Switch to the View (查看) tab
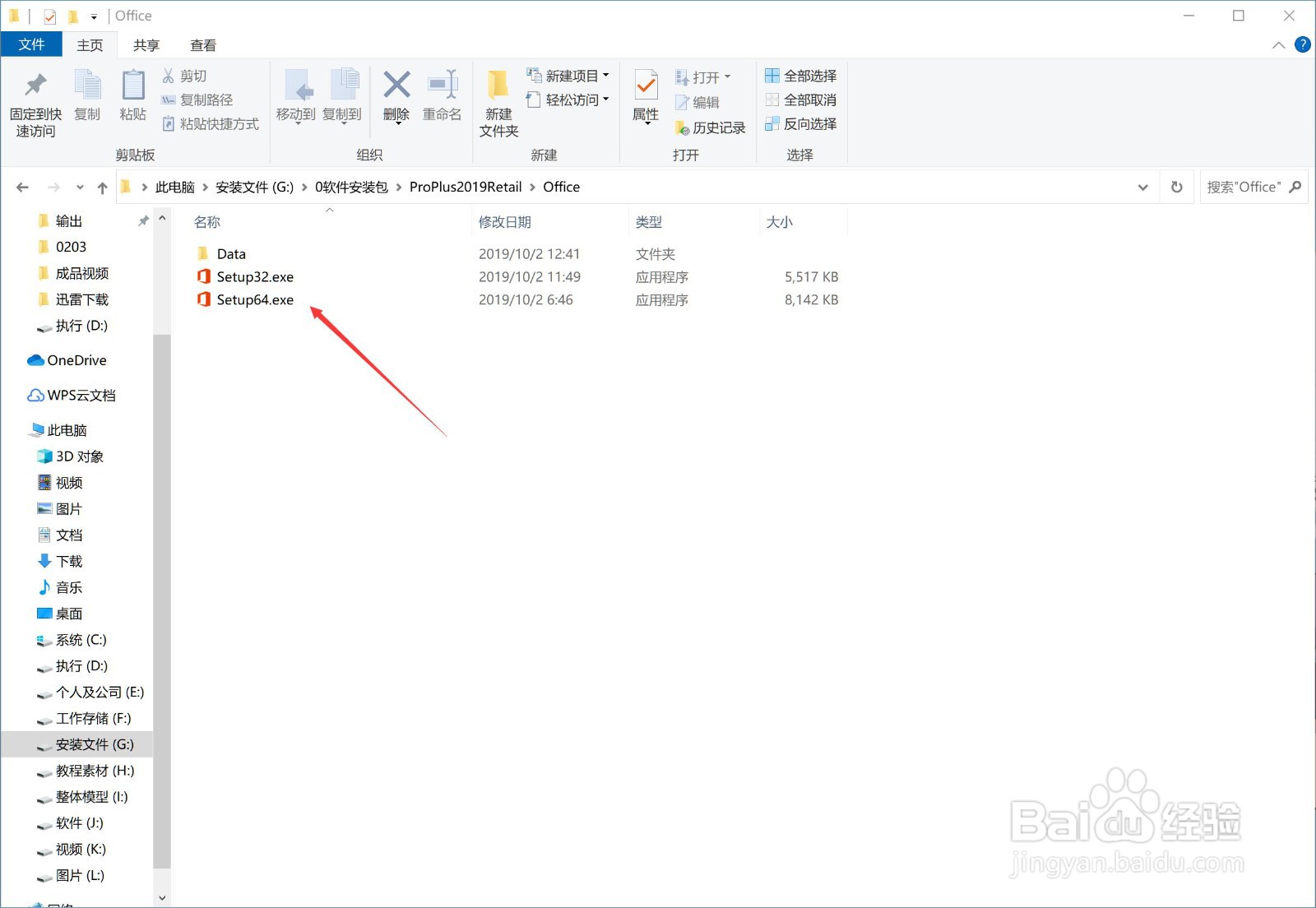 [203, 44]
